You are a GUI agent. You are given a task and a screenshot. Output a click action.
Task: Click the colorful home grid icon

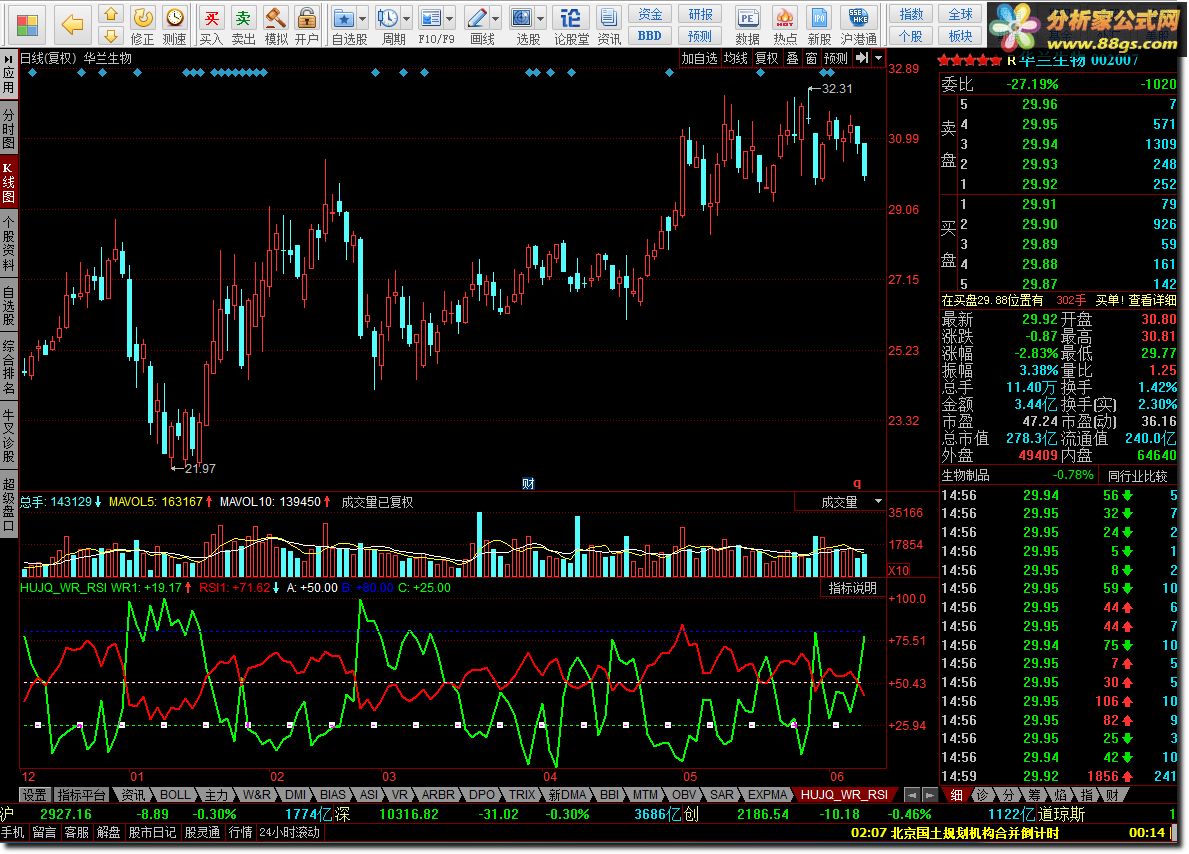(x=27, y=24)
